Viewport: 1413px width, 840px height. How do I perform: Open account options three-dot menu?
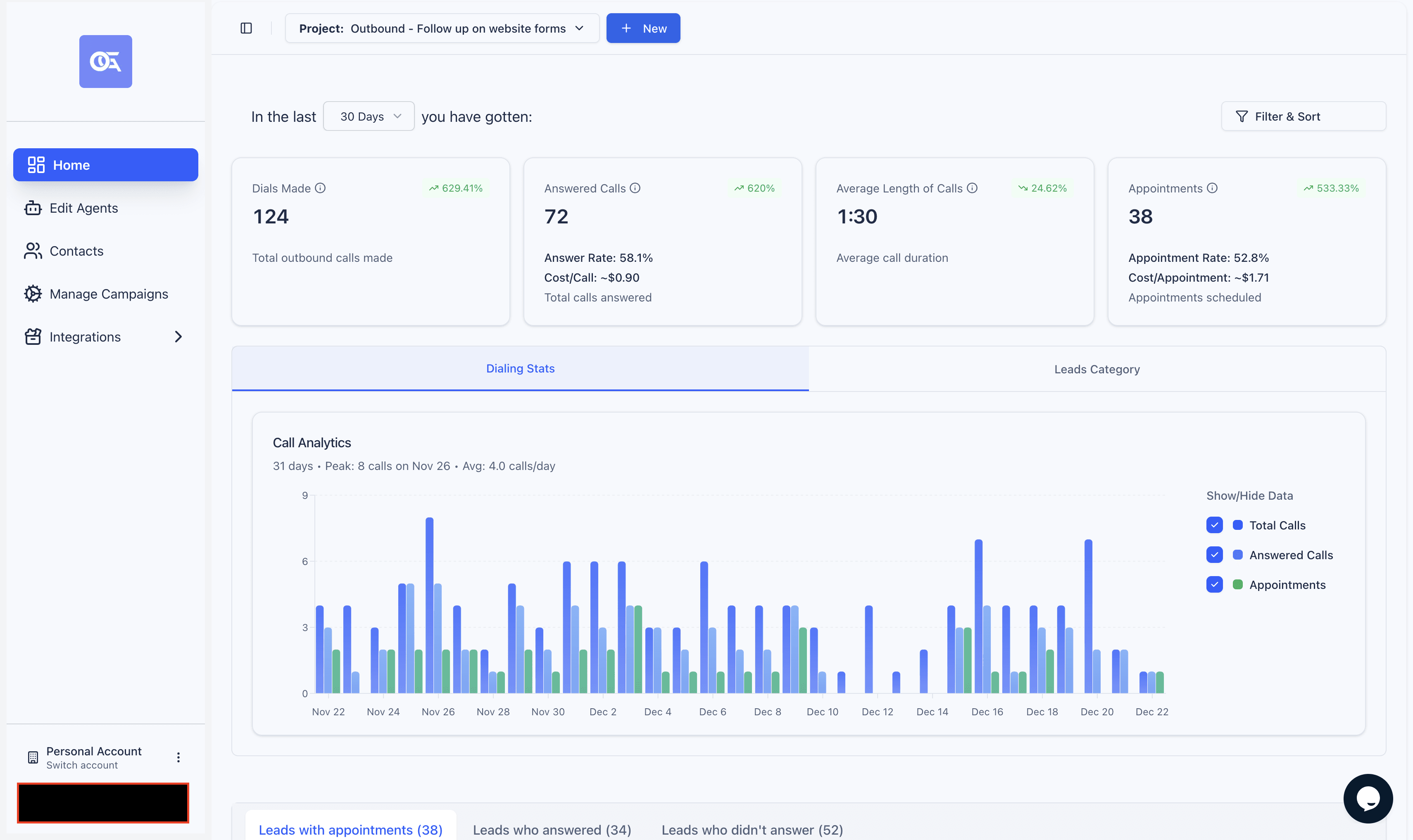pyautogui.click(x=178, y=757)
